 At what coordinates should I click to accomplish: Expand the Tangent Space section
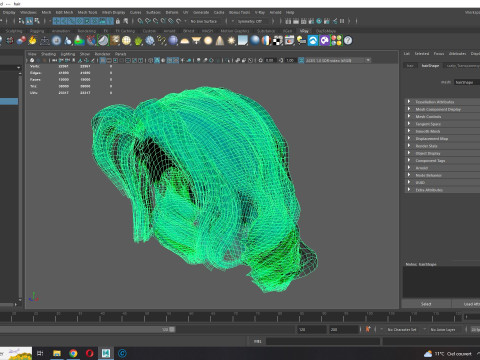(x=442, y=124)
